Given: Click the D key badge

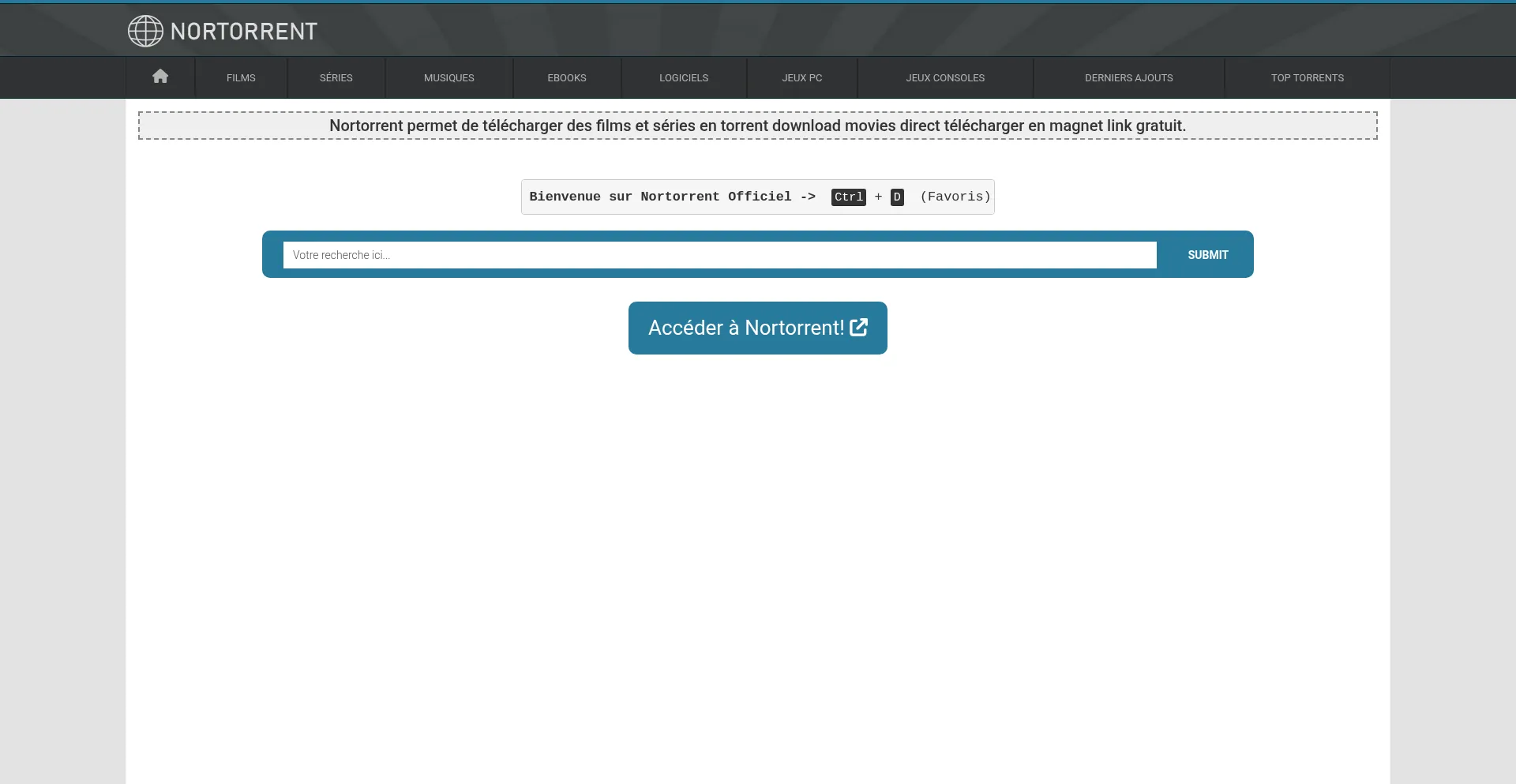Looking at the screenshot, I should 897,197.
